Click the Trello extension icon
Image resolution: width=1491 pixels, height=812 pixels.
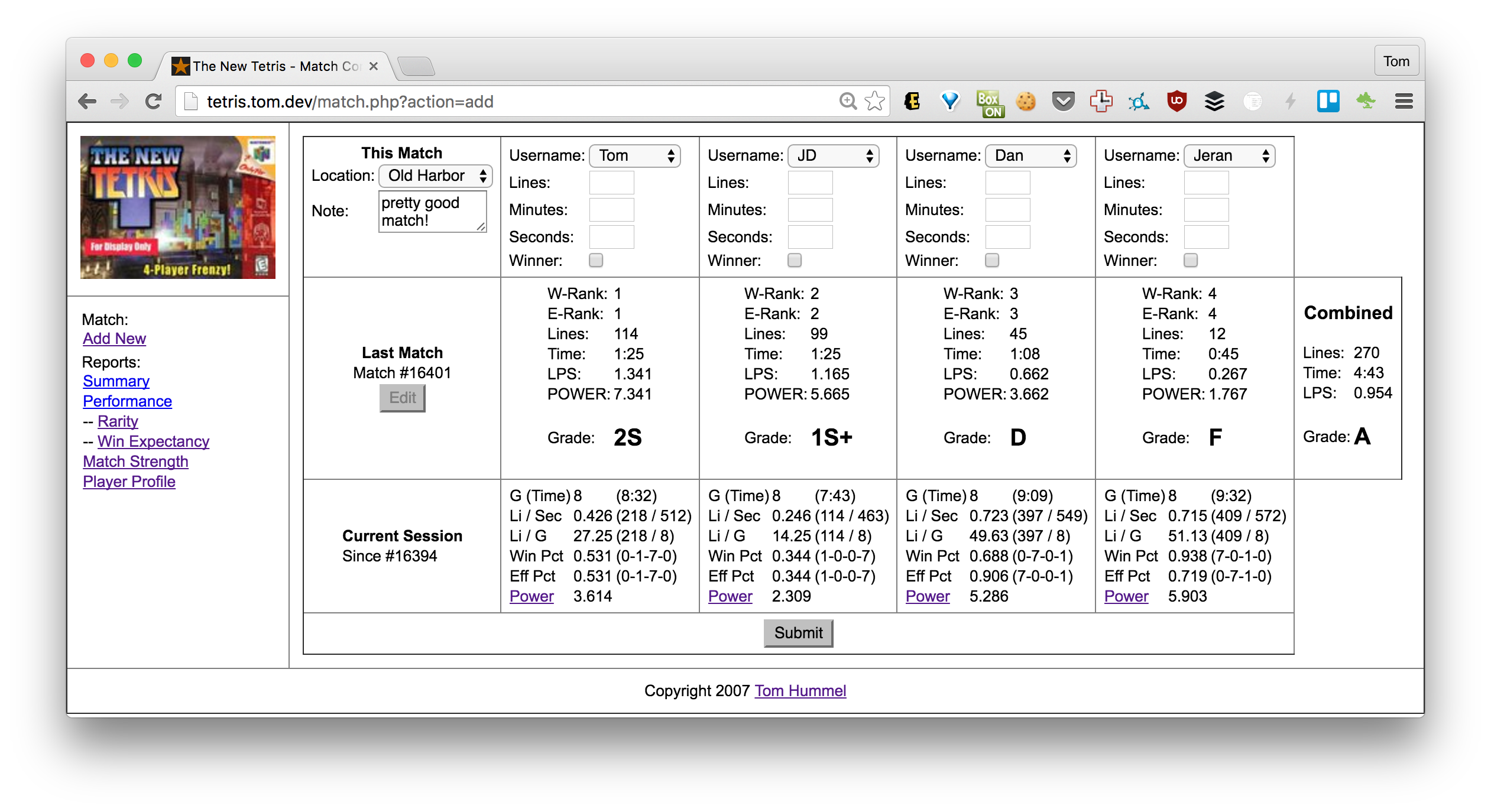(1328, 102)
